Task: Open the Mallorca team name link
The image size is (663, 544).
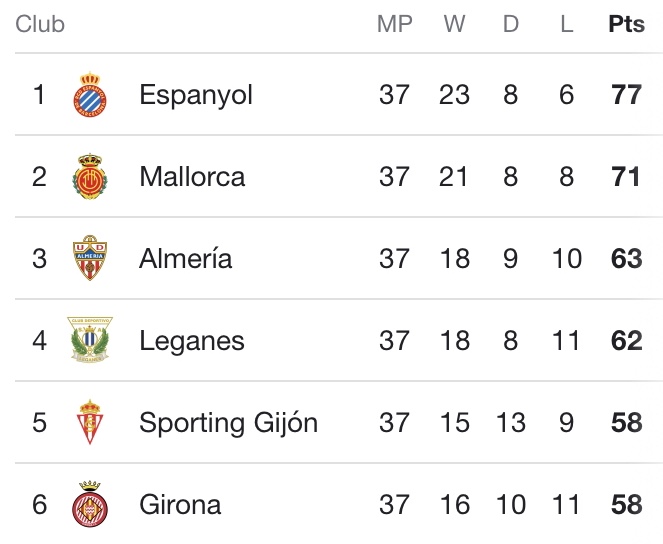Action: [x=192, y=177]
